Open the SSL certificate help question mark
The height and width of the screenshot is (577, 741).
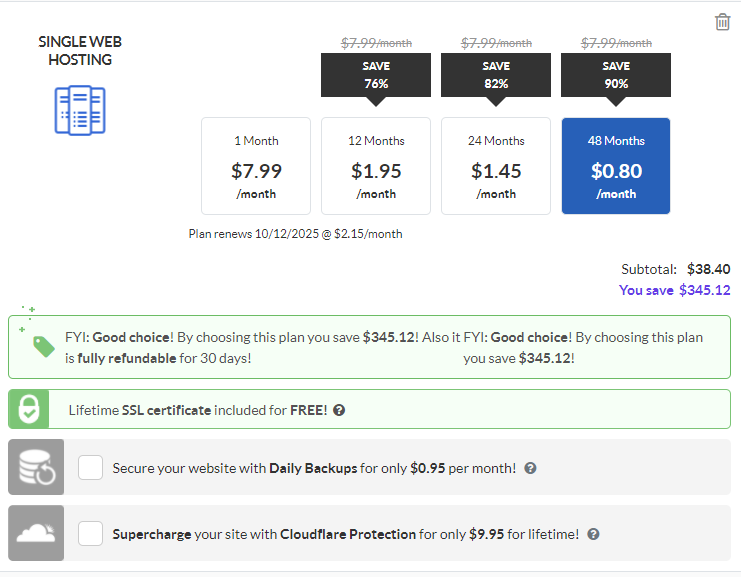coord(339,410)
